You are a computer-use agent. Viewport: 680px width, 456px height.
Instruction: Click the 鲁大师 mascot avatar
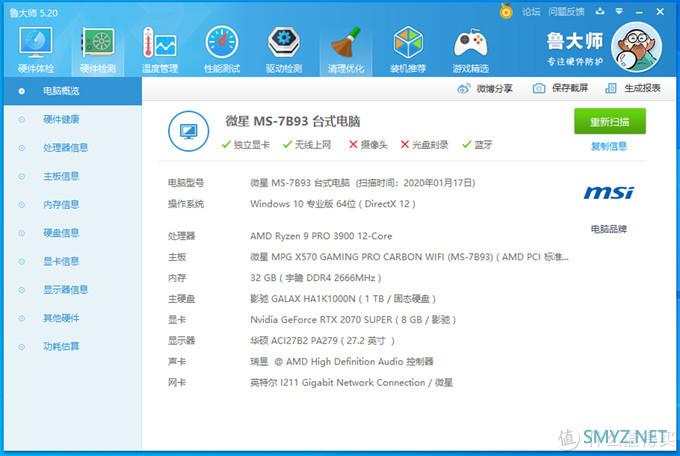(x=636, y=47)
